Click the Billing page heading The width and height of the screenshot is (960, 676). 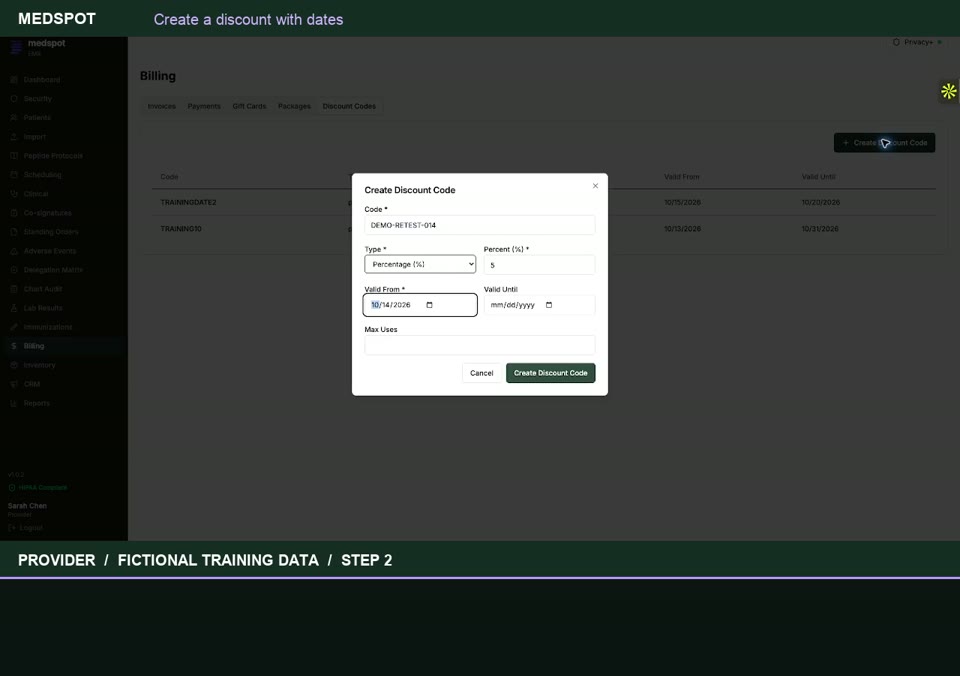pos(157,76)
